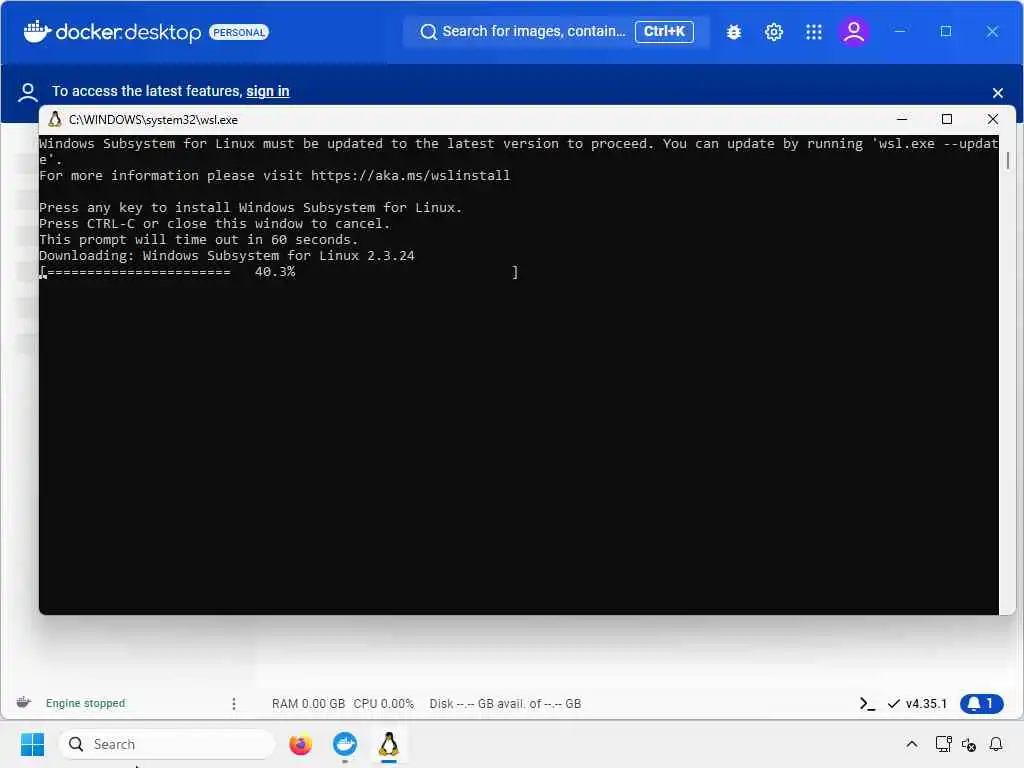
Task: Click the PERSONAL plan badge
Action: tap(239, 32)
